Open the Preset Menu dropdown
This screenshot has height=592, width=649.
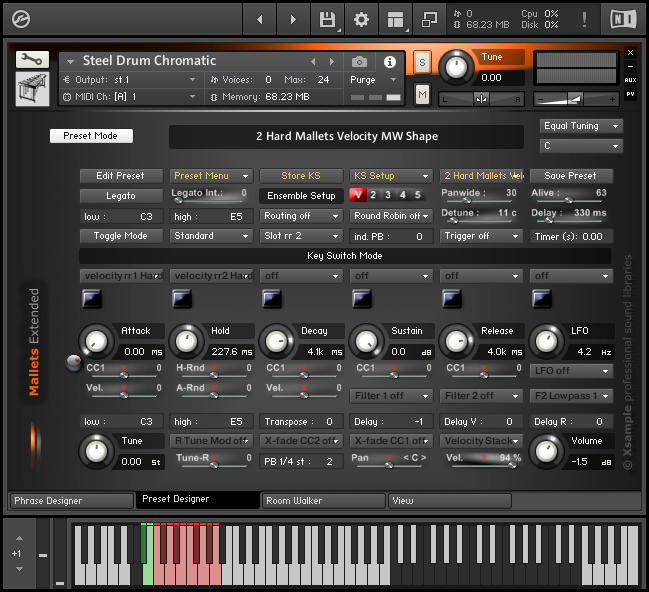tap(211, 176)
